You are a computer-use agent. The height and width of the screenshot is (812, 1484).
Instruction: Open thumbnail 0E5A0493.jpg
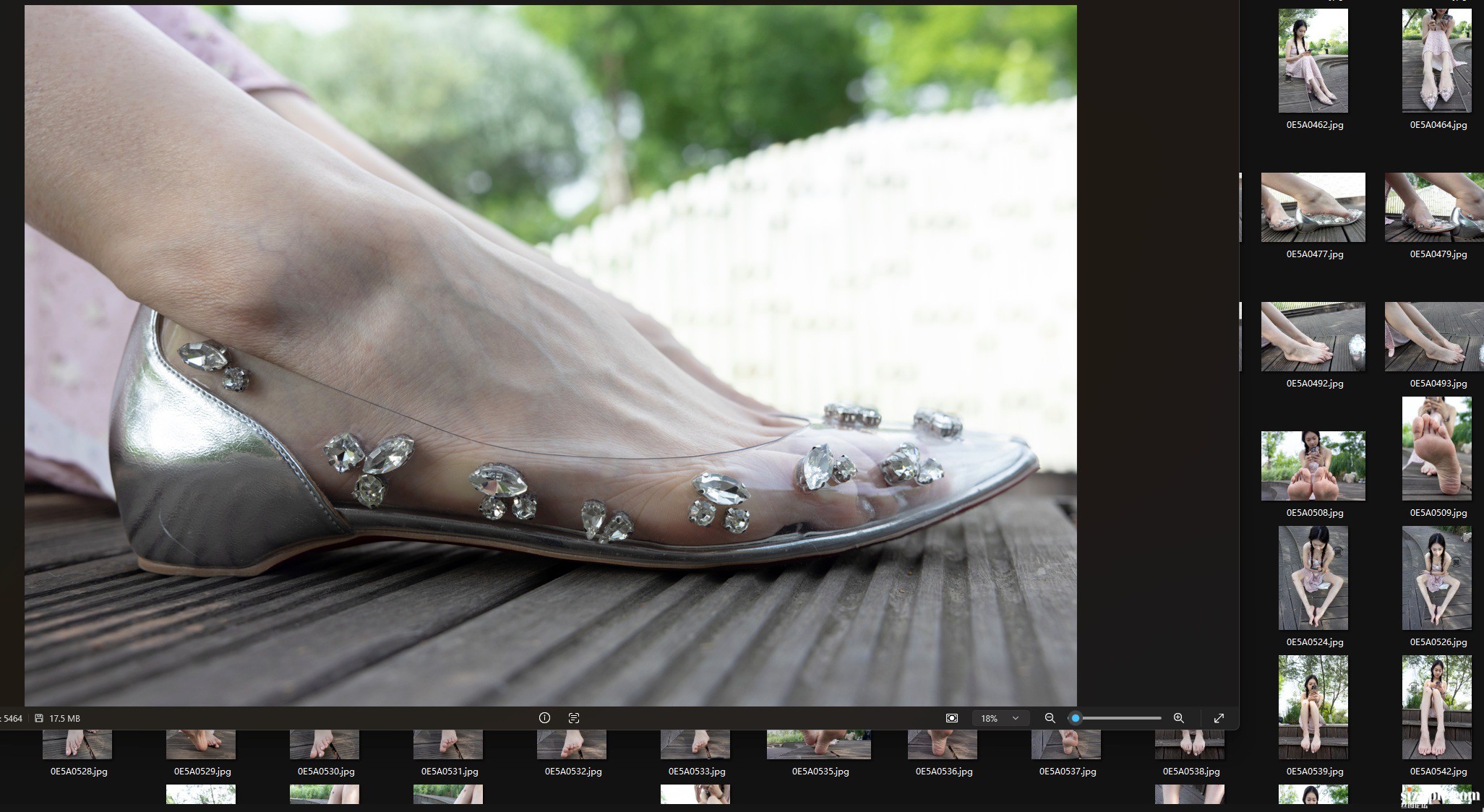click(x=1434, y=337)
